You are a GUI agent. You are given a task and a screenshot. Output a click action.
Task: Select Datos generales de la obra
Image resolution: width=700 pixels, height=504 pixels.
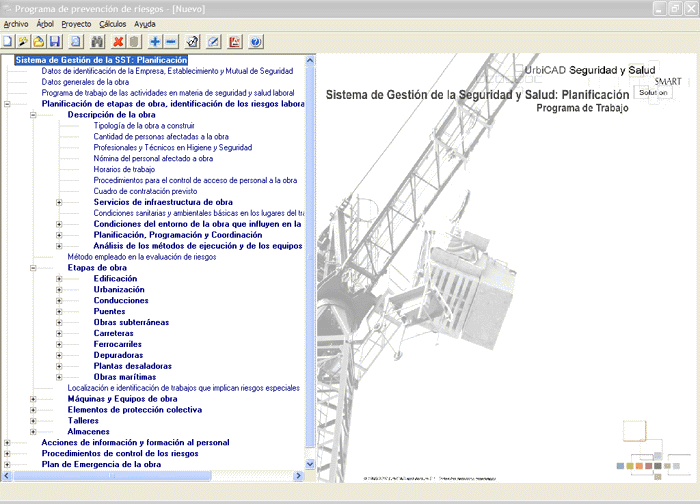85,82
